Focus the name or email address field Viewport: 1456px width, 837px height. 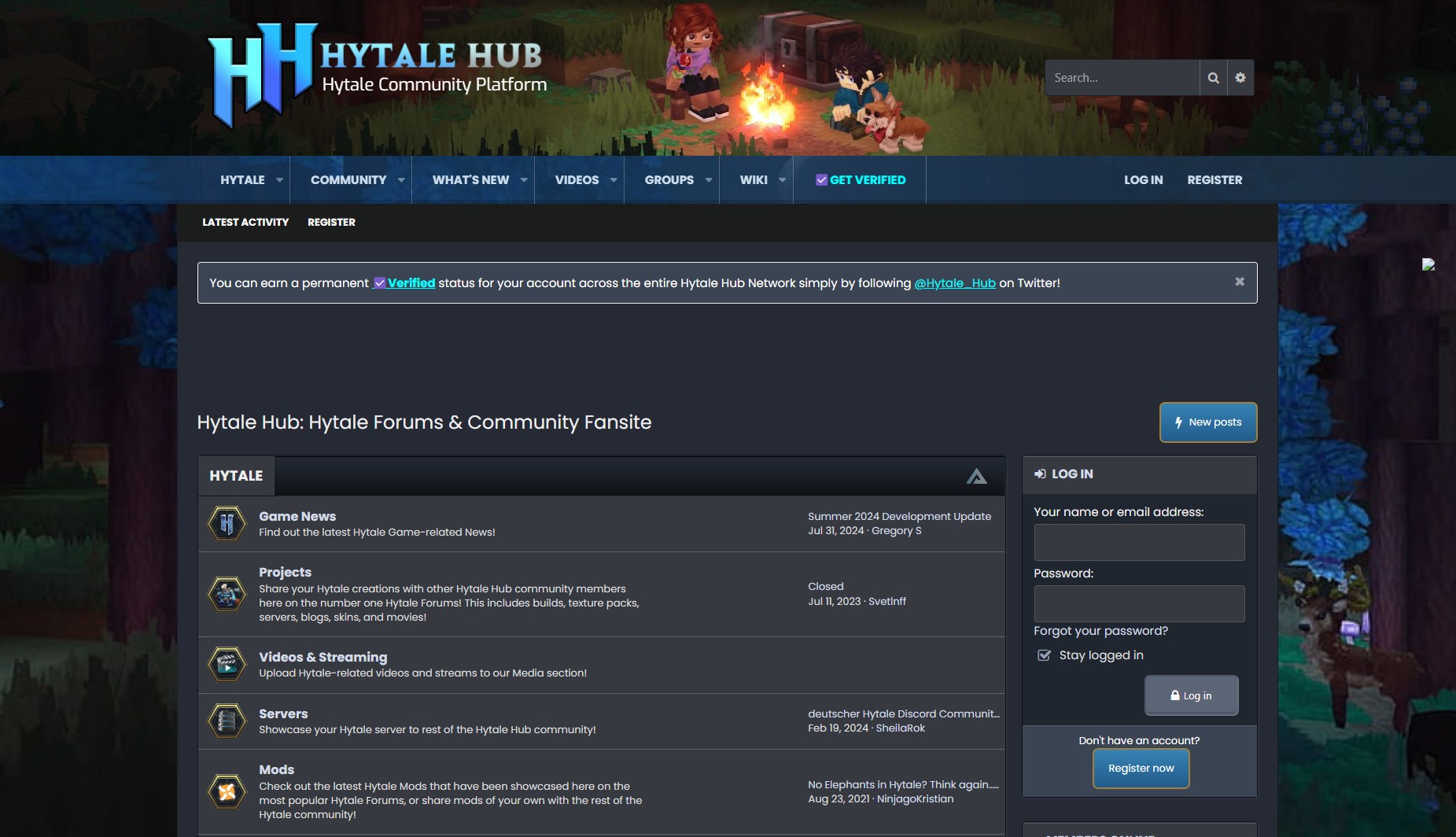point(1139,542)
